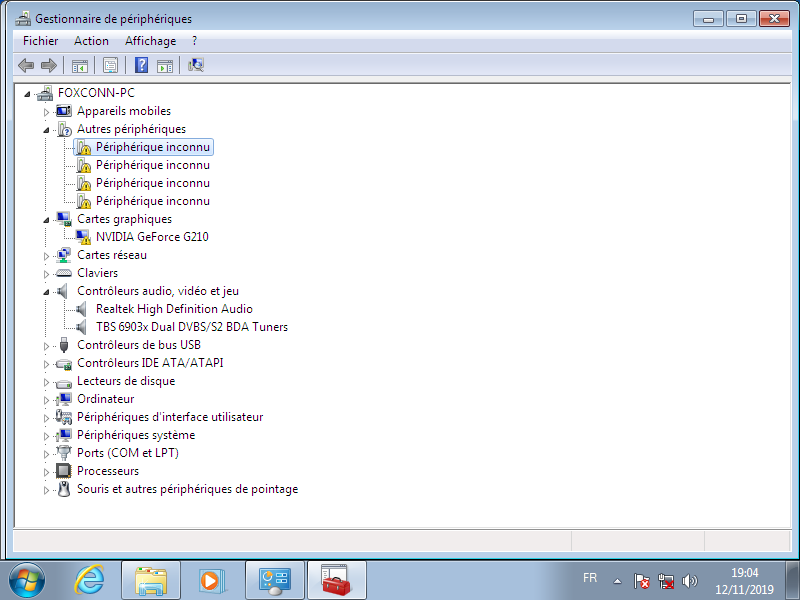Image resolution: width=800 pixels, height=600 pixels.
Task: Expand the Cartes réseau node
Action: pyautogui.click(x=46, y=256)
